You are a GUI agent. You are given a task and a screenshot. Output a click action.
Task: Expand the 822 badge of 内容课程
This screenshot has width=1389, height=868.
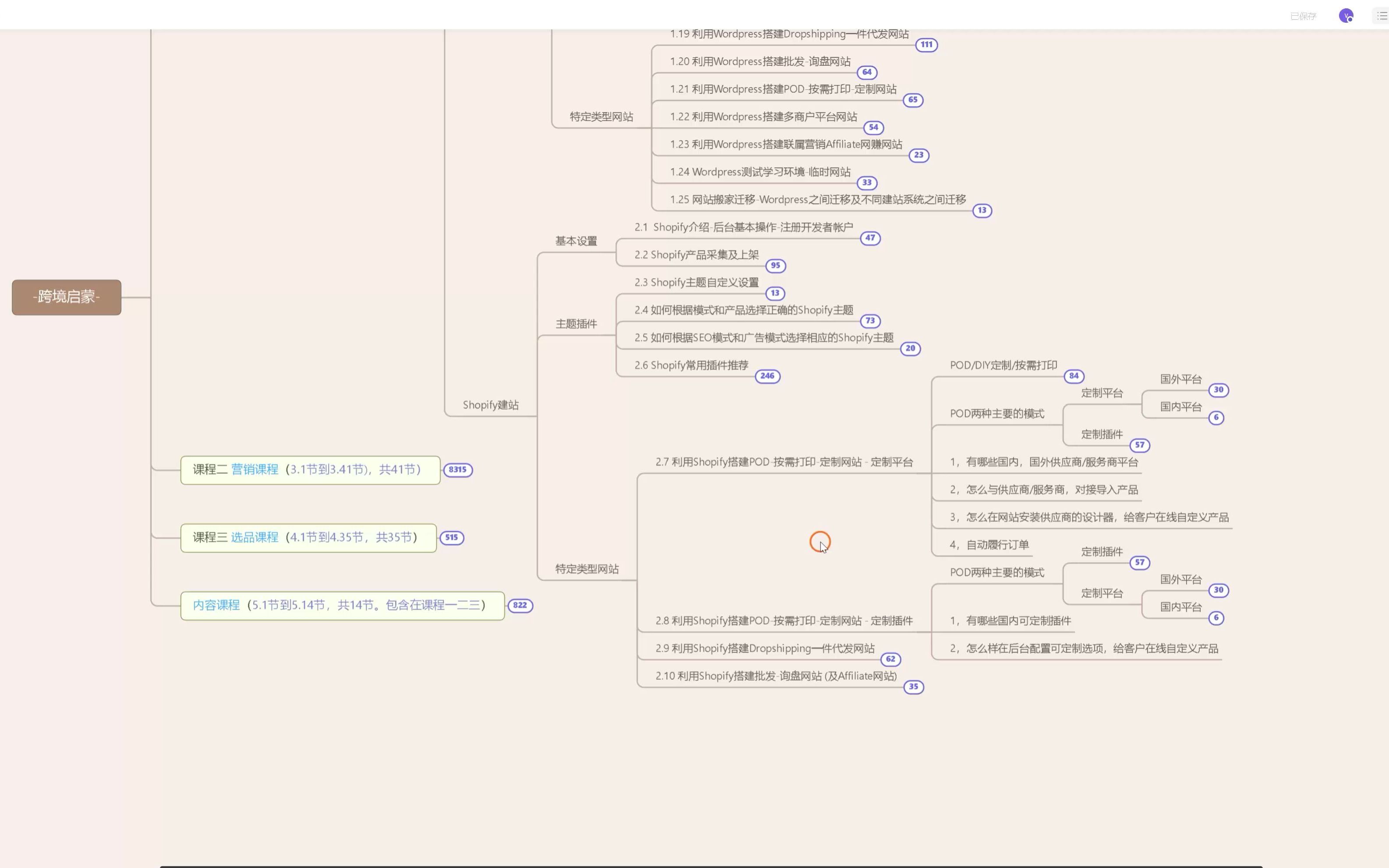pos(520,605)
